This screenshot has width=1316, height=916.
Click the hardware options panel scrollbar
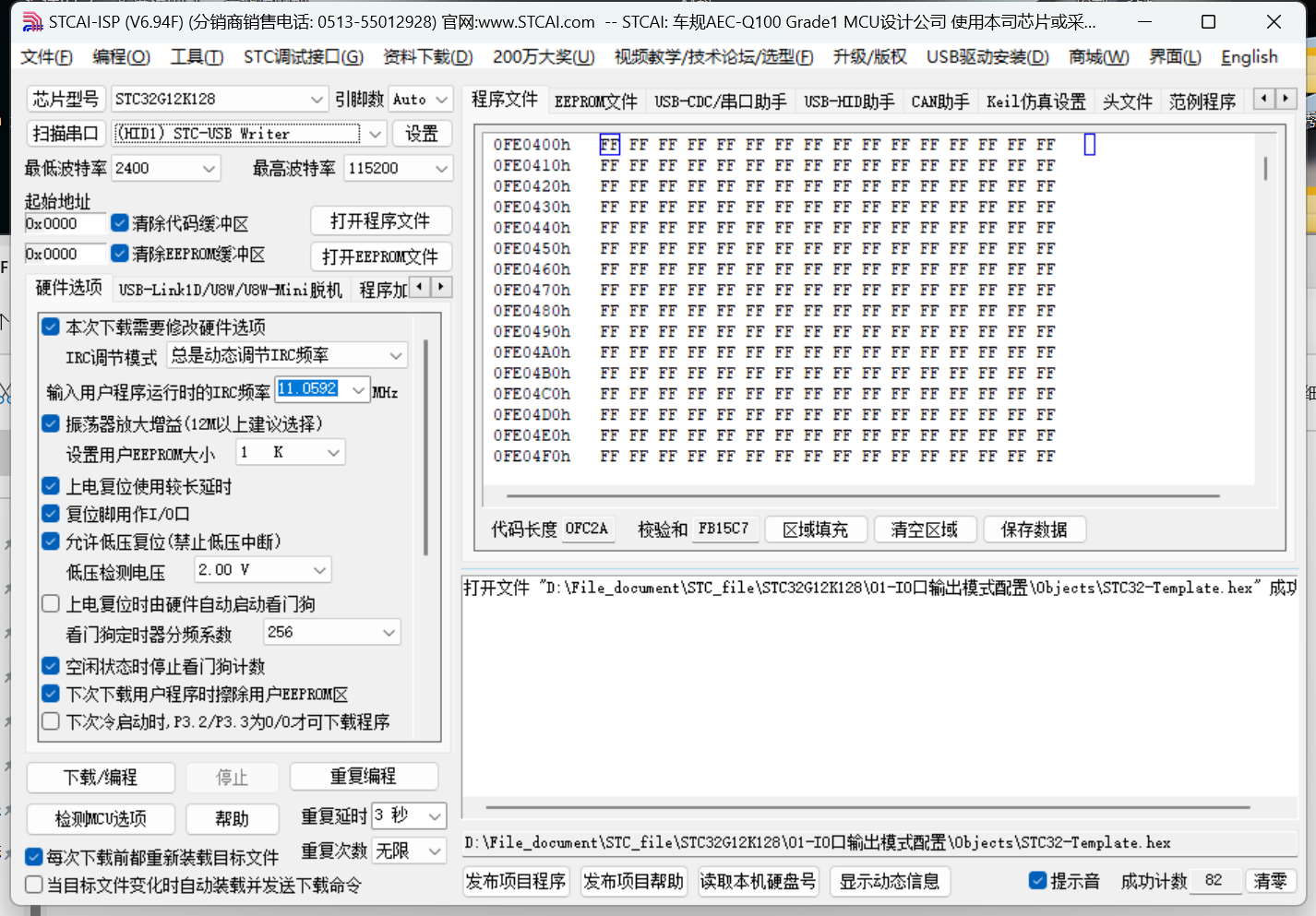click(x=425, y=447)
